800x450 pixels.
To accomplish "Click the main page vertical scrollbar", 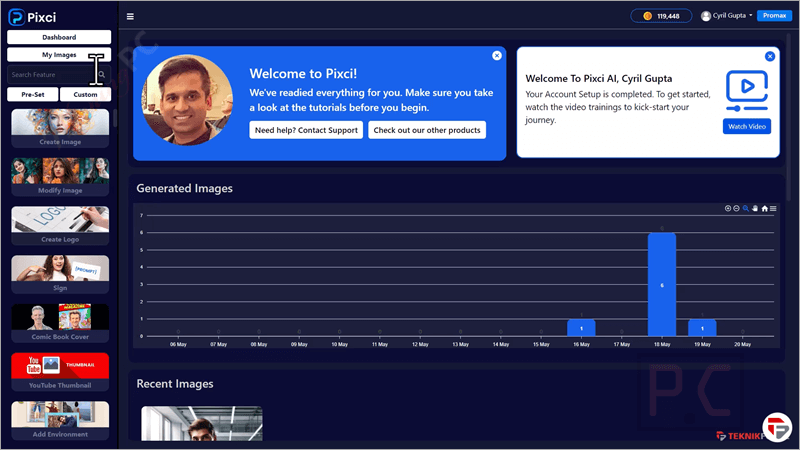I will click(x=789, y=116).
